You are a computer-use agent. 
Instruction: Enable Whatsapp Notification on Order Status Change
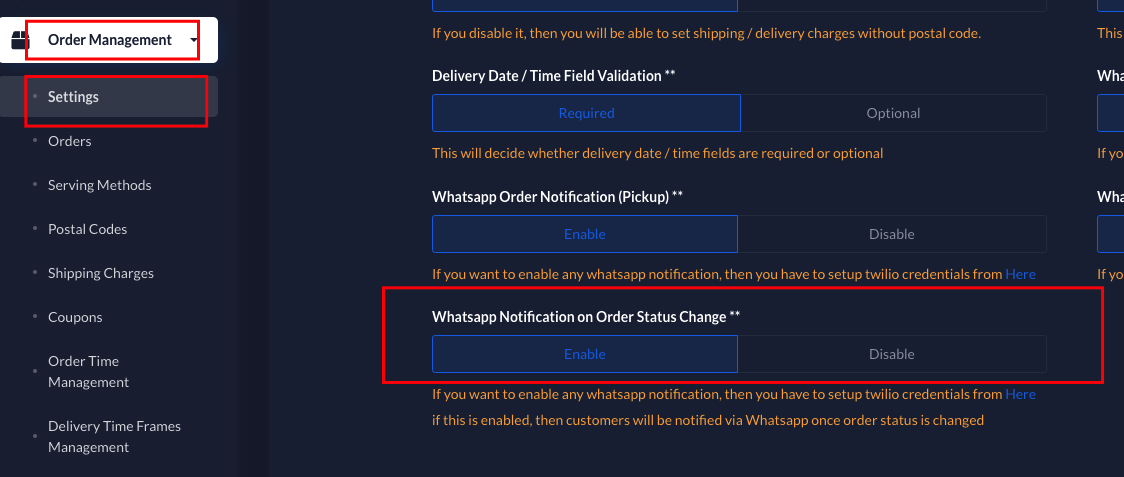click(585, 354)
